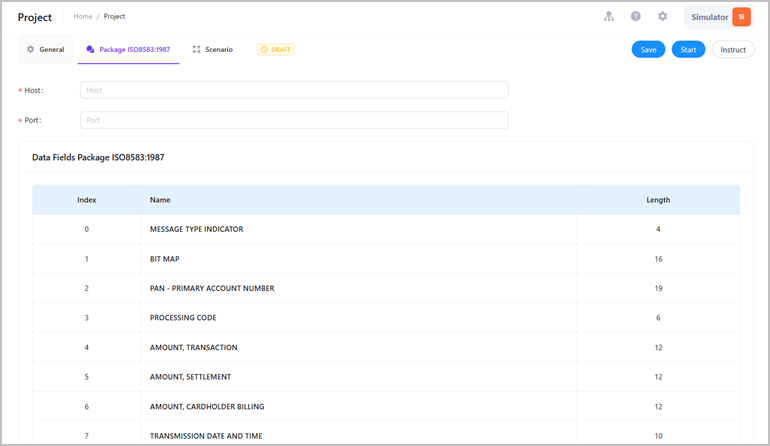Focus the Host input field
The image size is (770, 446).
294,90
